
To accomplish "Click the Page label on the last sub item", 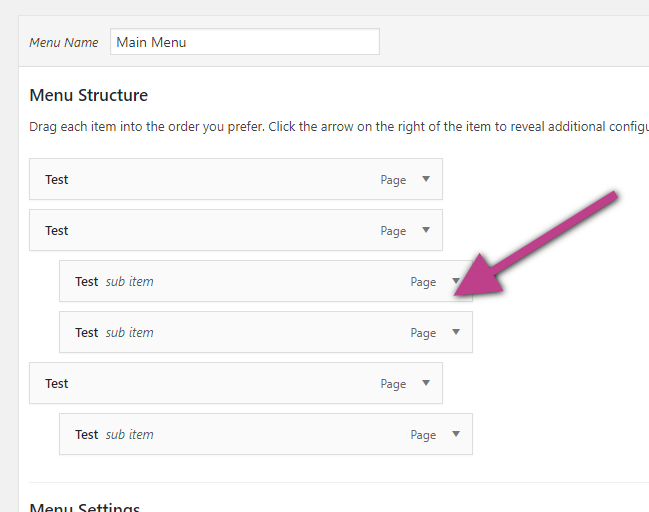I will pyautogui.click(x=423, y=435).
